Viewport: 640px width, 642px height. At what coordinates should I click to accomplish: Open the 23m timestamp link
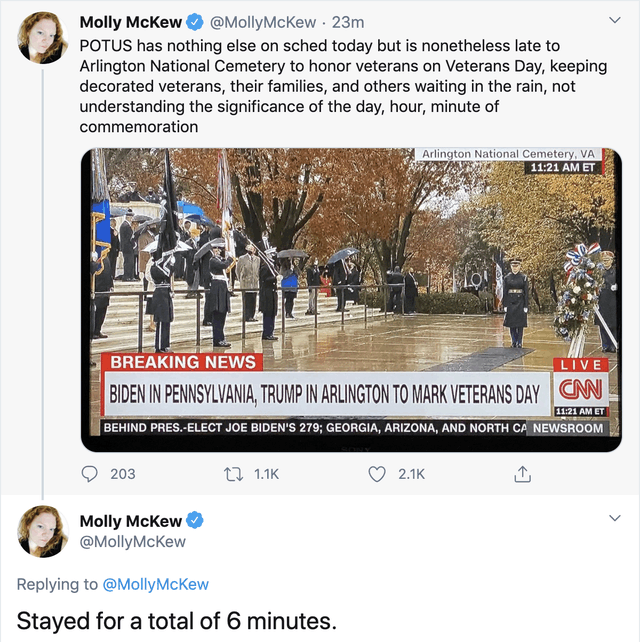click(x=348, y=21)
